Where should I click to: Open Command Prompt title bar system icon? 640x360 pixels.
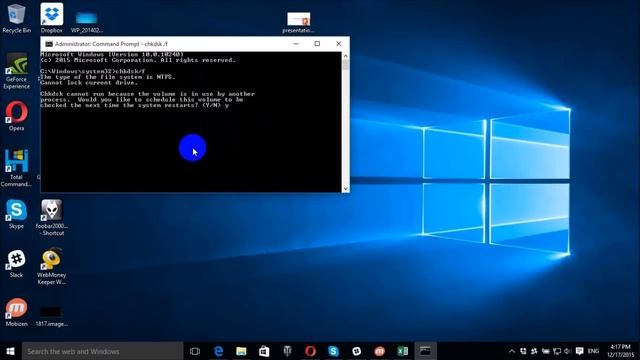[49, 44]
